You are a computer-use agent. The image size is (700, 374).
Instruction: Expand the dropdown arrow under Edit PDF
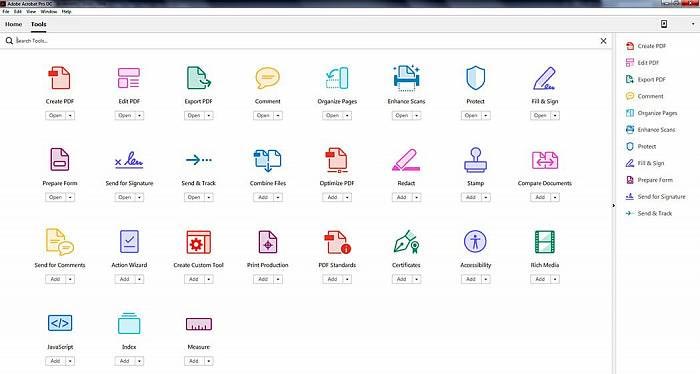click(x=140, y=116)
